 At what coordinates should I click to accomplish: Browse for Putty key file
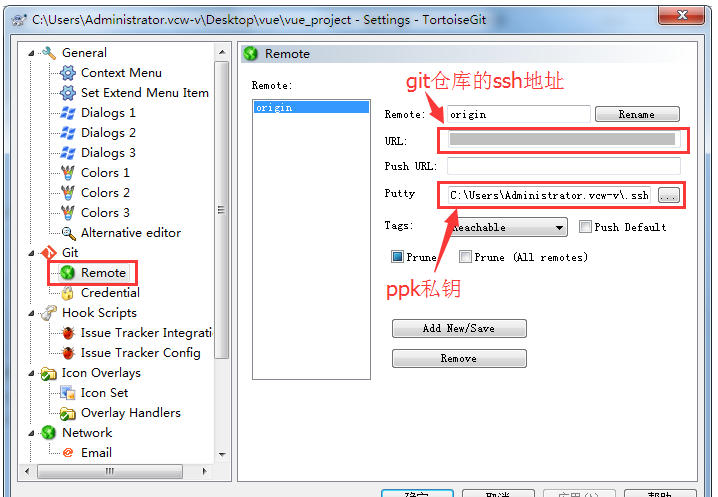click(669, 195)
